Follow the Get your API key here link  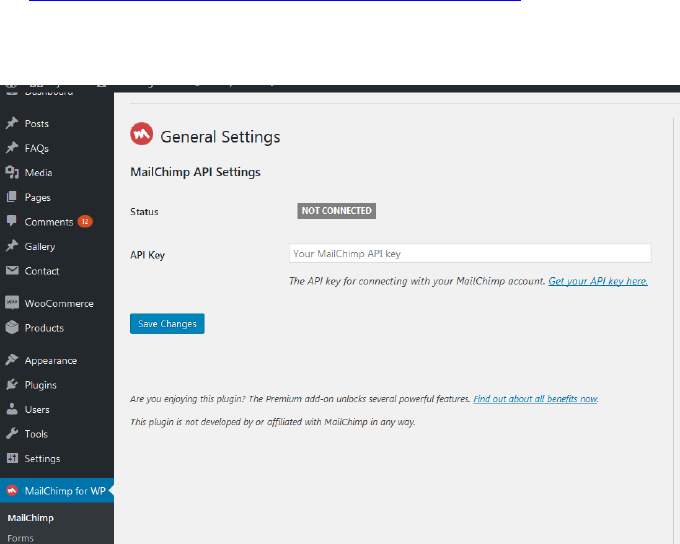(x=598, y=281)
